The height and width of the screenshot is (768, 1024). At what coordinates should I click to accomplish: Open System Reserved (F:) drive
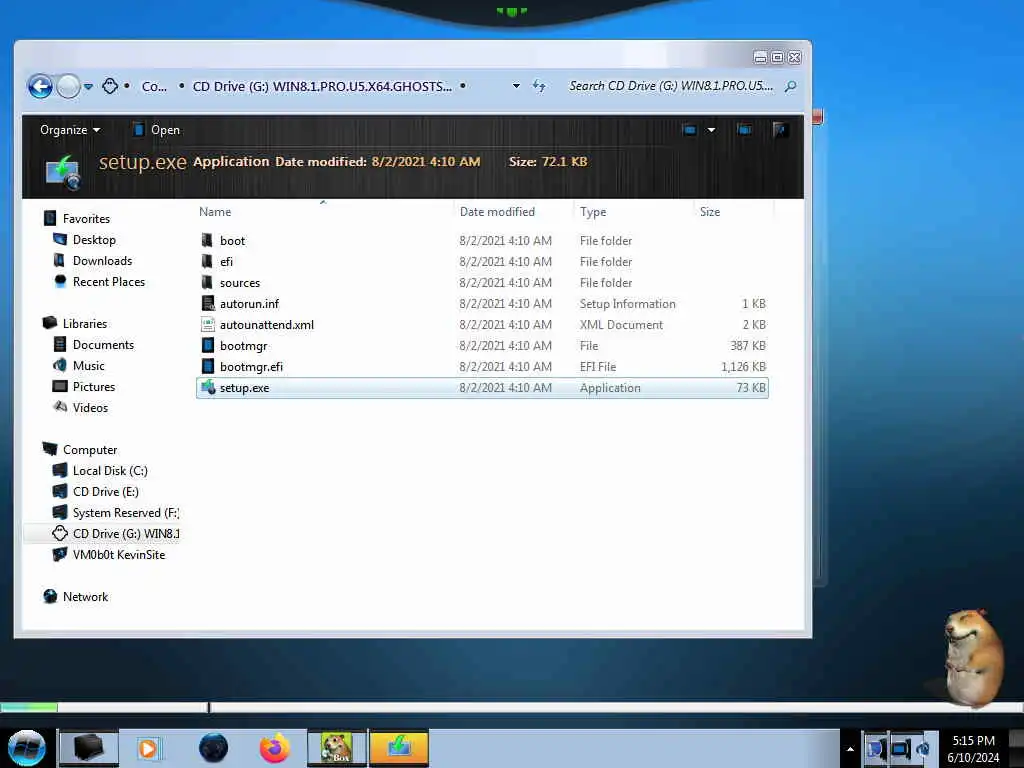125,513
